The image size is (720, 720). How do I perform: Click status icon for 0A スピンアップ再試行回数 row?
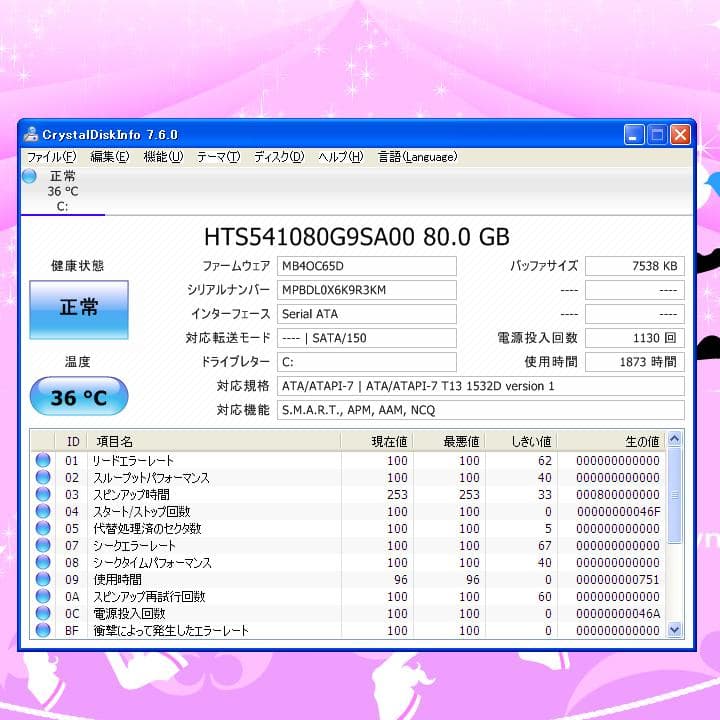[43, 596]
